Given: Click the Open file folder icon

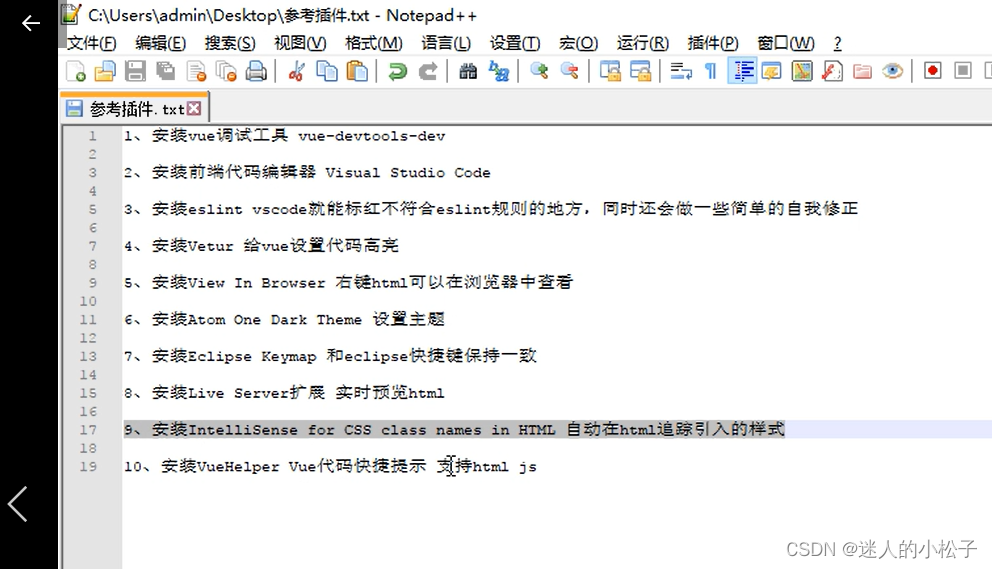Looking at the screenshot, I should pyautogui.click(x=105, y=71).
